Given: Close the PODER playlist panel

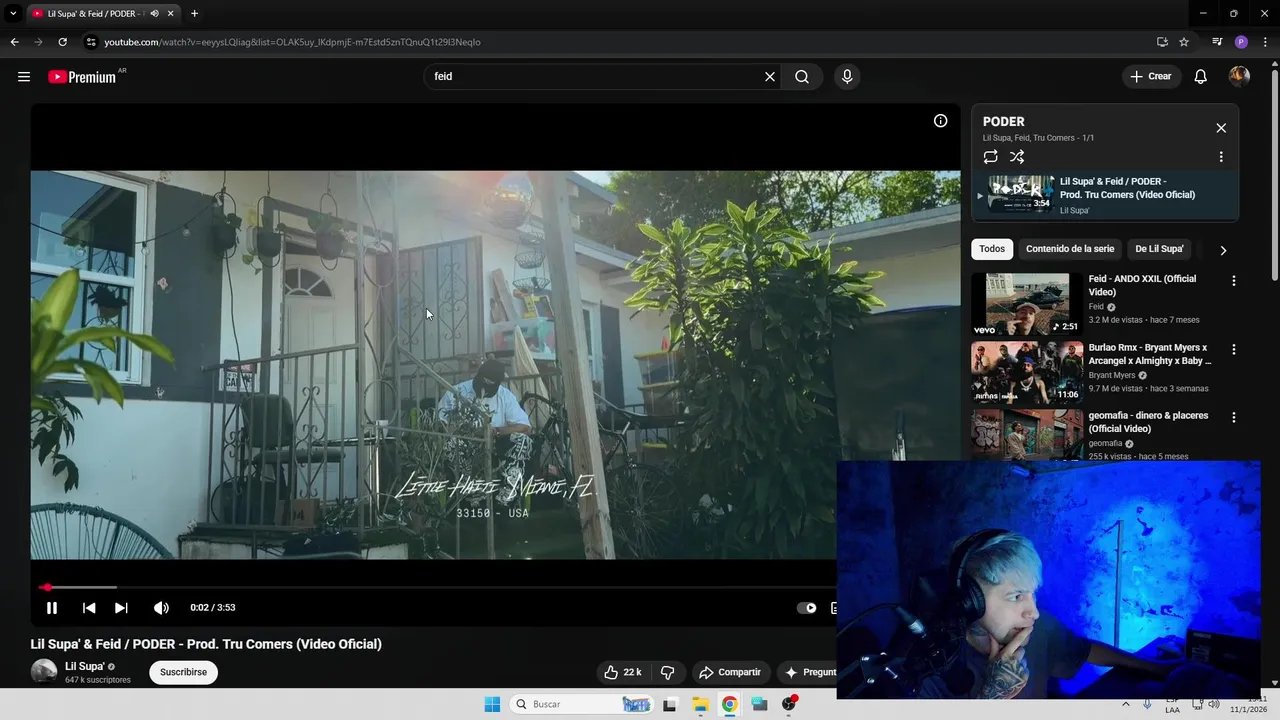Looking at the screenshot, I should [1221, 128].
